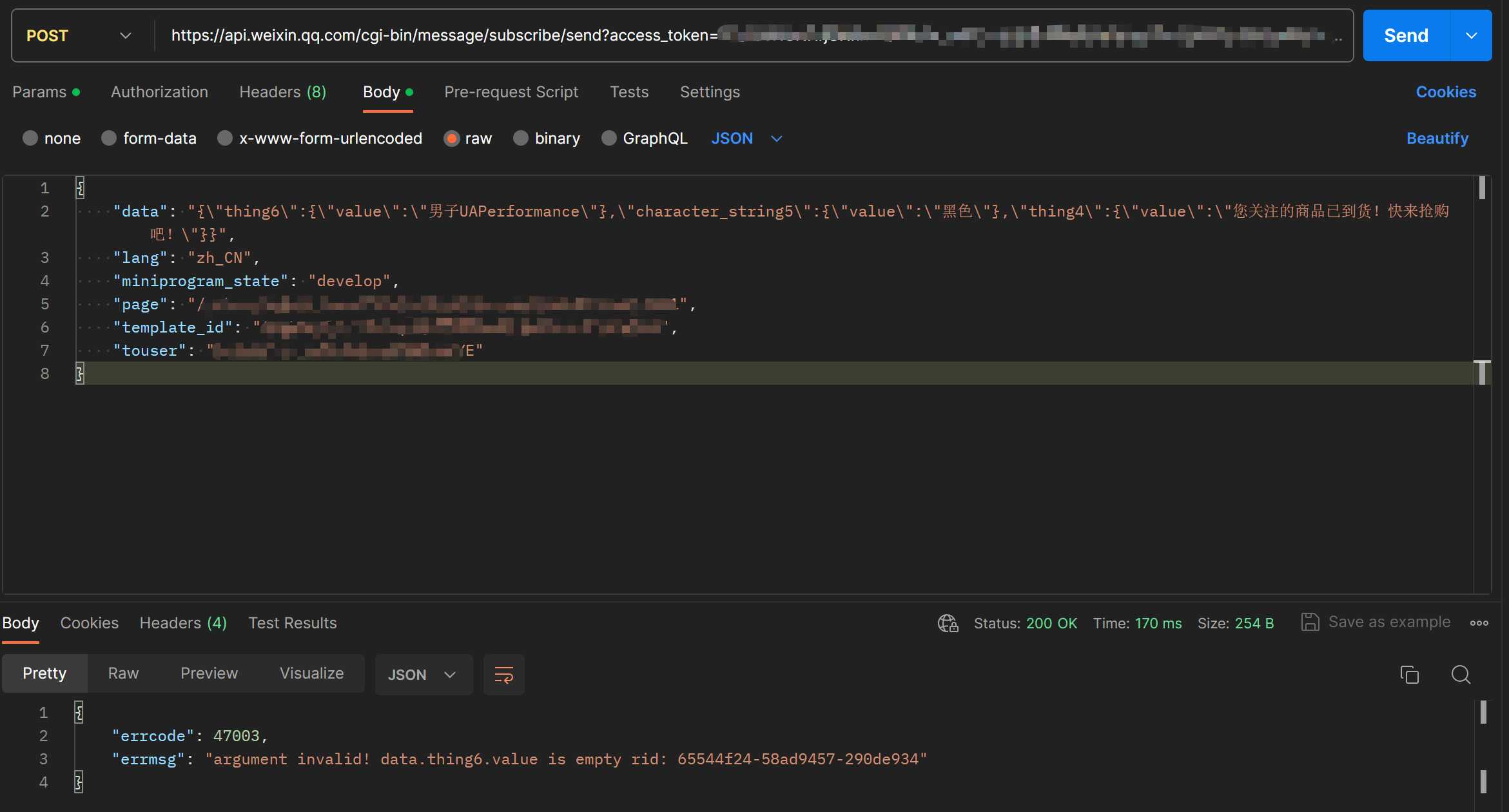Open the response JSON format dropdown
Screen dimensions: 1509x812
(423, 675)
